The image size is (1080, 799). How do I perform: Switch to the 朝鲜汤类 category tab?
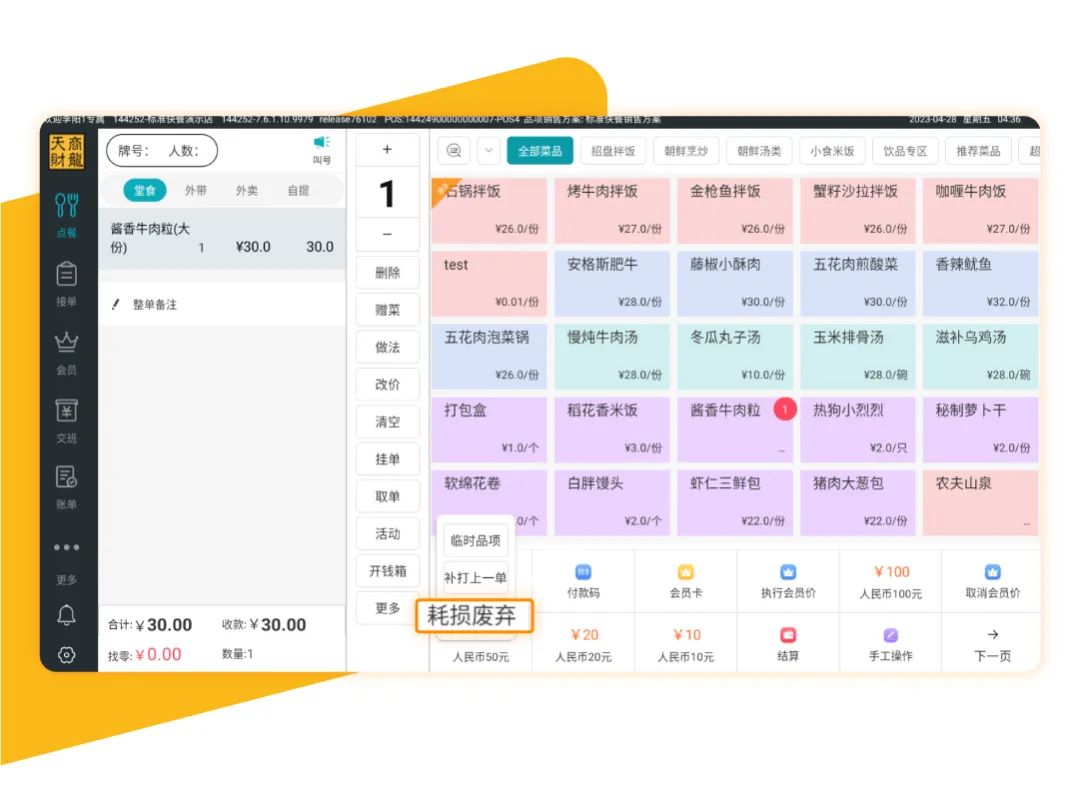pyautogui.click(x=760, y=151)
